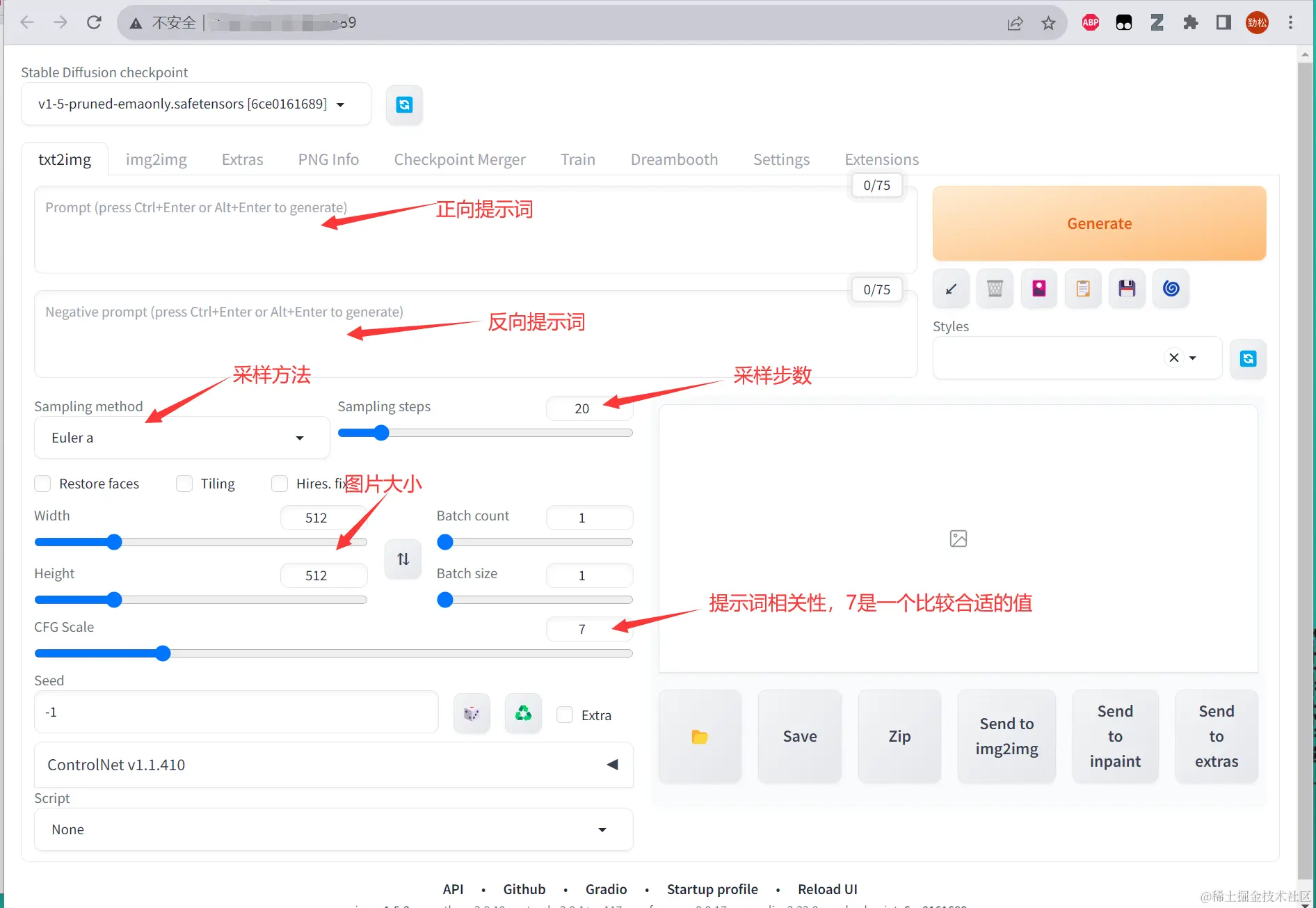Click the Zip button

coord(899,736)
